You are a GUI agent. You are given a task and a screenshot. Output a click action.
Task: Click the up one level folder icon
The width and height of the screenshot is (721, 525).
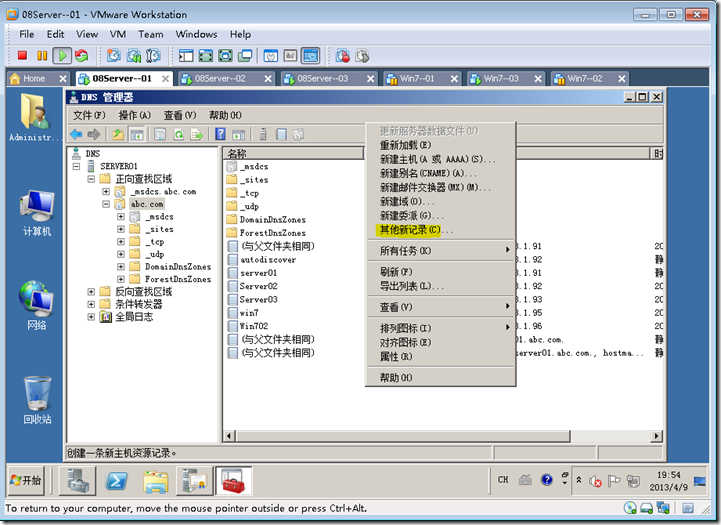click(x=118, y=134)
